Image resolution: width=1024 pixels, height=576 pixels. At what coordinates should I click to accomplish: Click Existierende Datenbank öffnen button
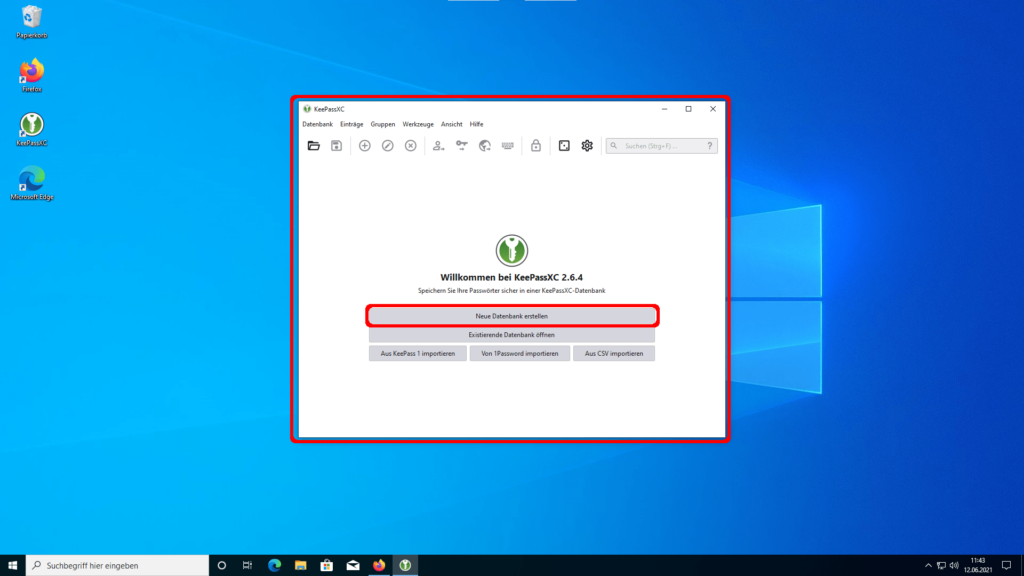(512, 335)
